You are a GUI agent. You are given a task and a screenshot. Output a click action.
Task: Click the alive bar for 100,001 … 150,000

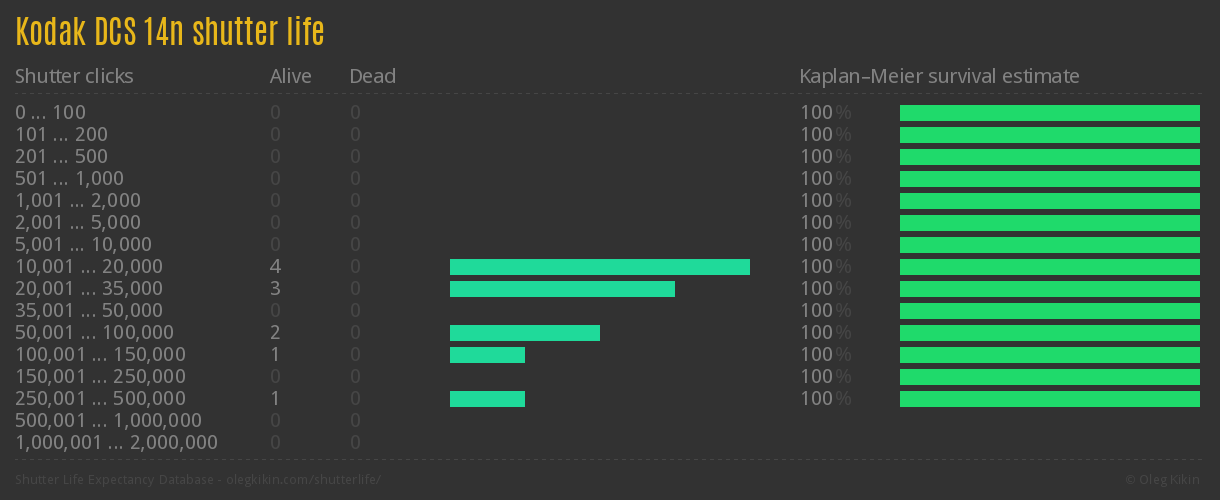point(487,355)
